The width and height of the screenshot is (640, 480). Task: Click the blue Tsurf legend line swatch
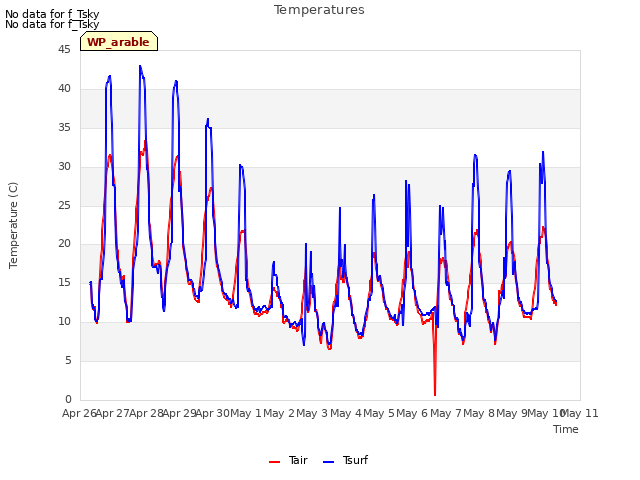pyautogui.click(x=329, y=462)
